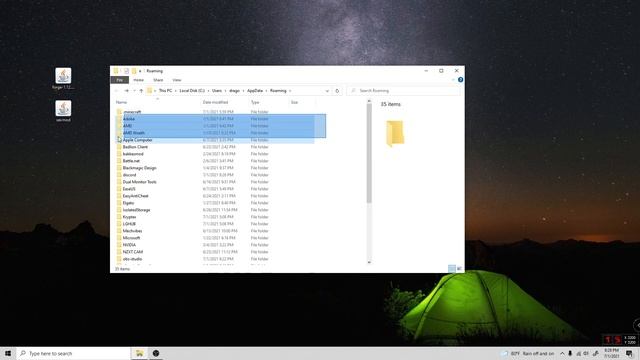
Task: Open Explorer help via question mark icon
Action: [460, 80]
